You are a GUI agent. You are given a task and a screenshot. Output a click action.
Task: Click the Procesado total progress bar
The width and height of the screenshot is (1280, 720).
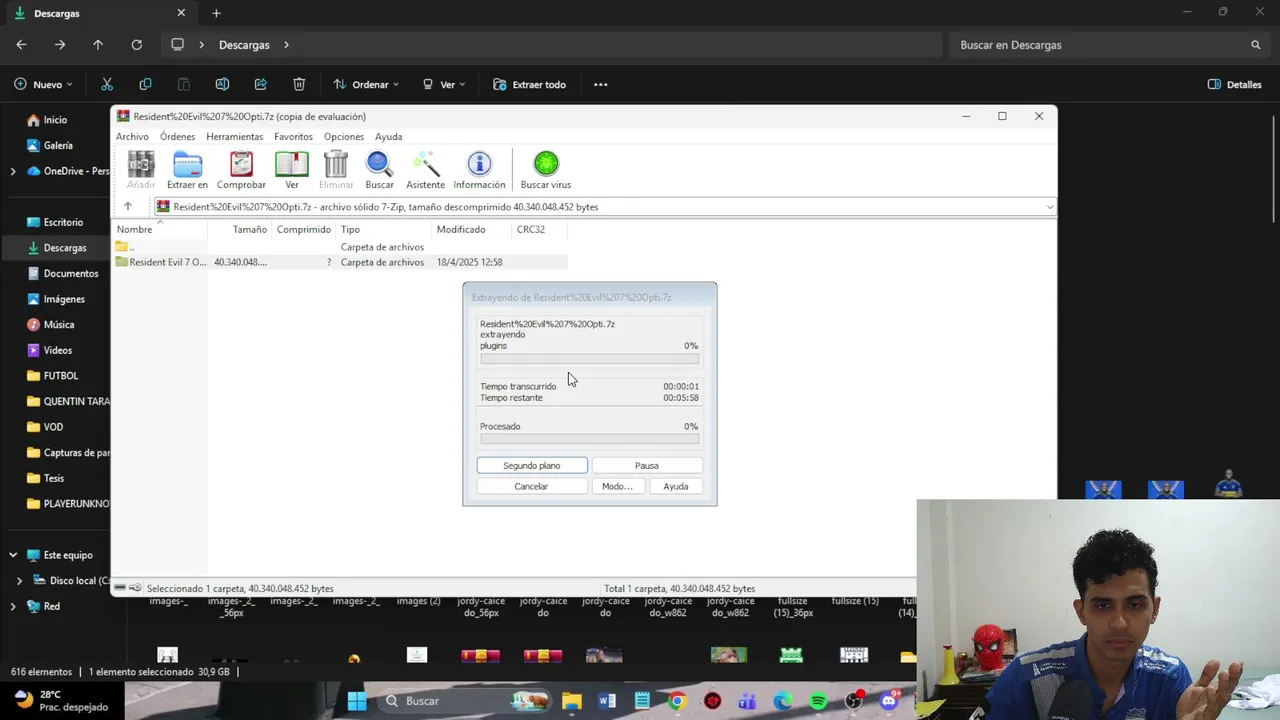pos(589,438)
